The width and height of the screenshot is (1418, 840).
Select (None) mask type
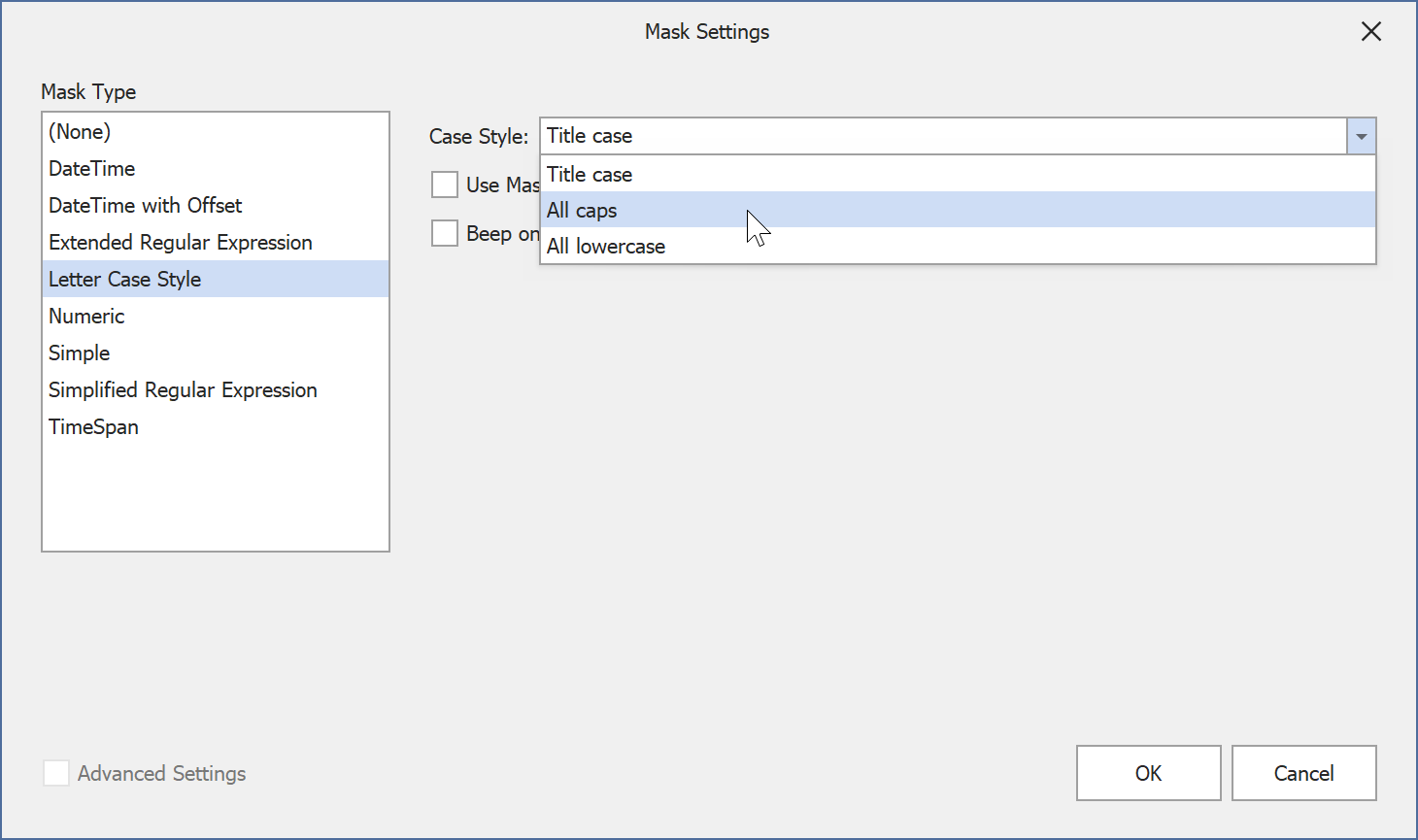[x=80, y=132]
